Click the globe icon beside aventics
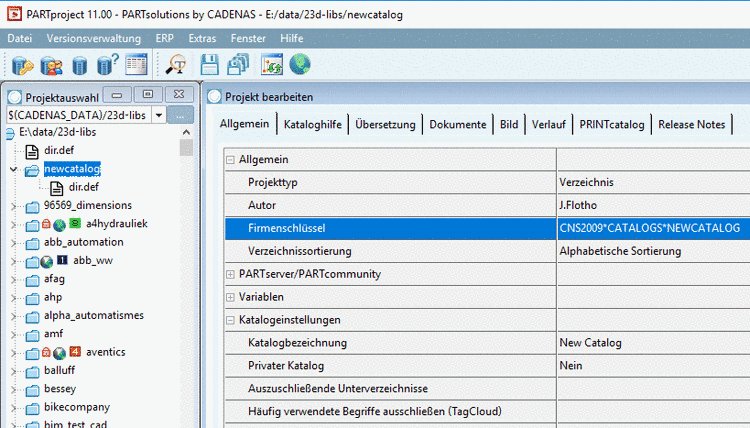This screenshot has width=750, height=428. [x=59, y=353]
